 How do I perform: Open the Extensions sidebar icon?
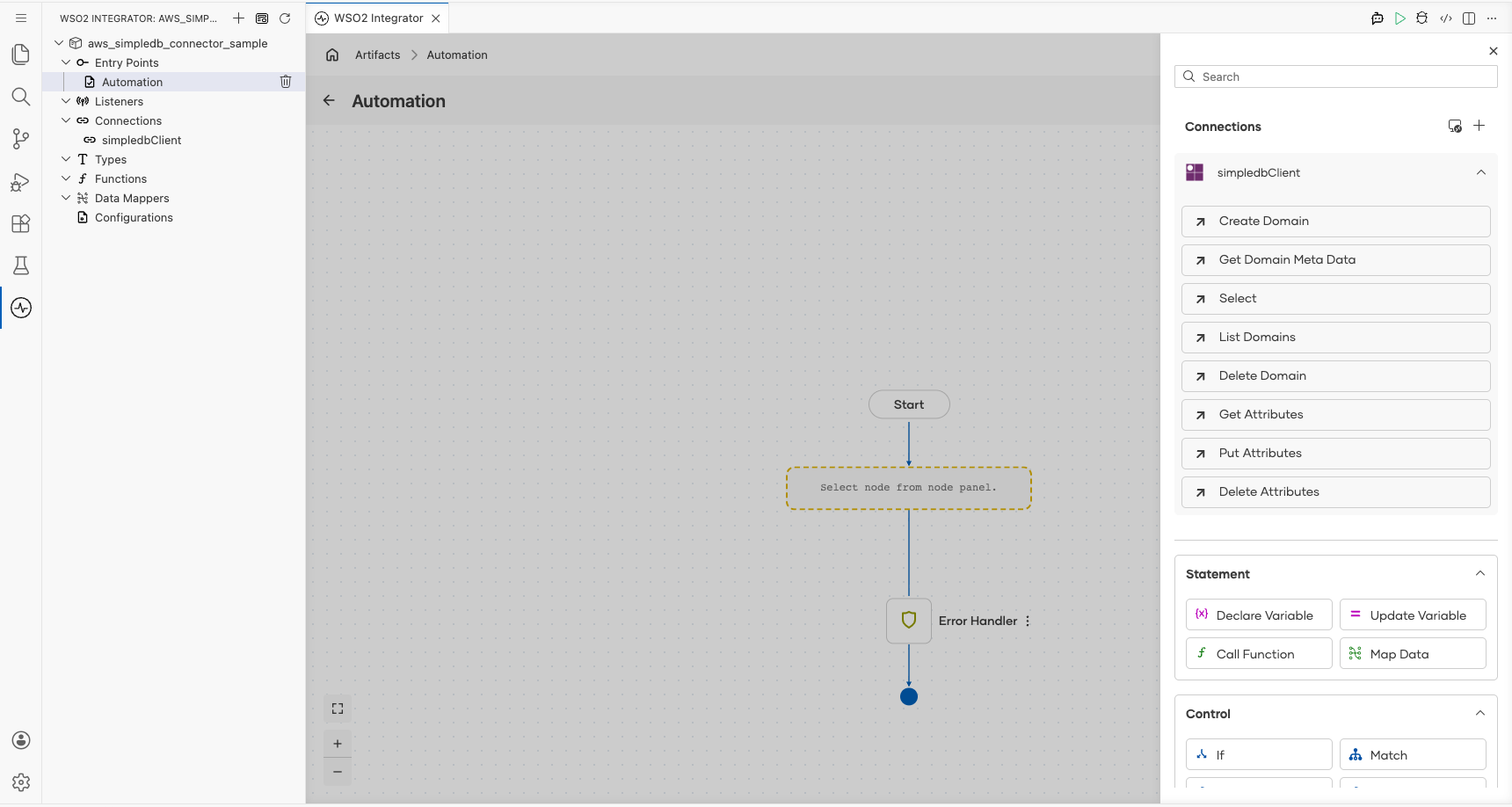21,223
